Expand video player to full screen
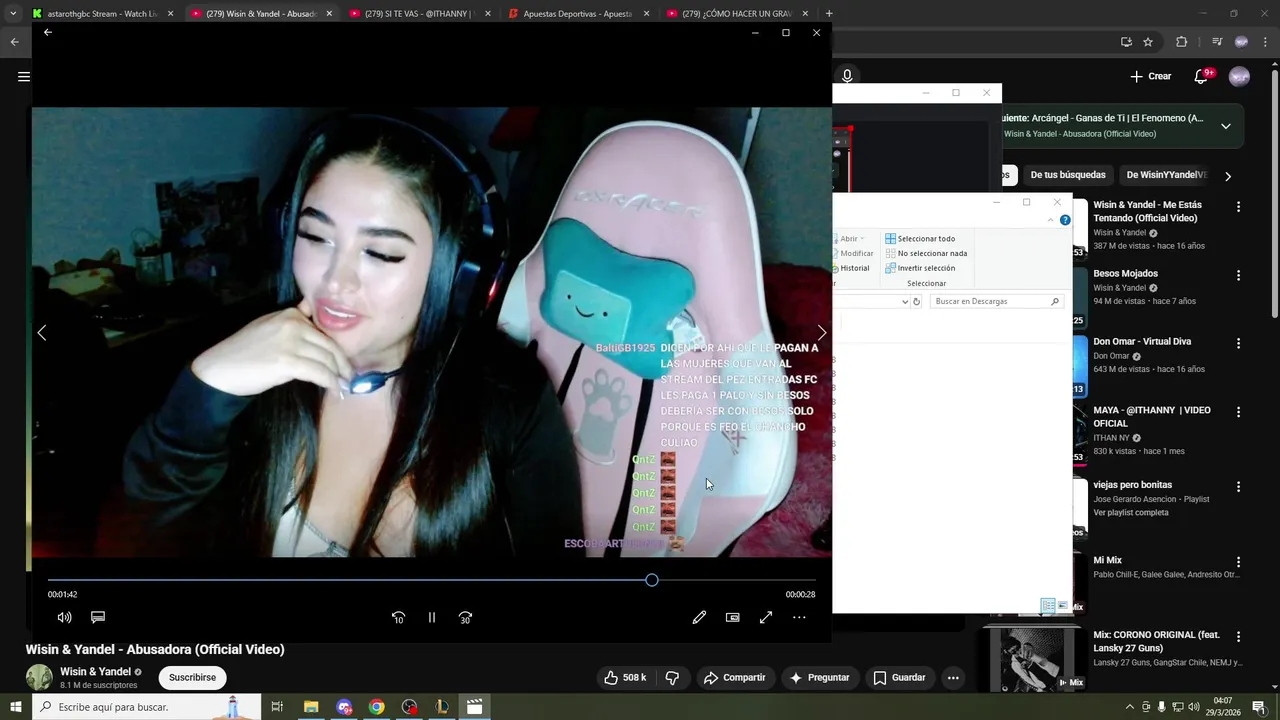This screenshot has height=720, width=1280. tap(766, 618)
